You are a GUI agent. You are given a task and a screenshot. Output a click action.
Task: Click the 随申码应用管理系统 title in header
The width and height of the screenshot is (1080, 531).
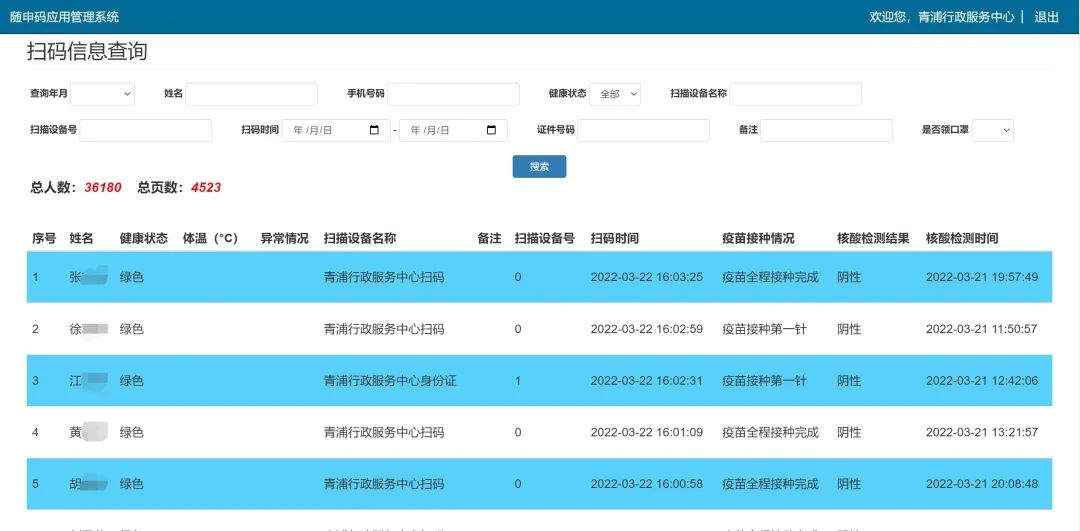pos(64,17)
